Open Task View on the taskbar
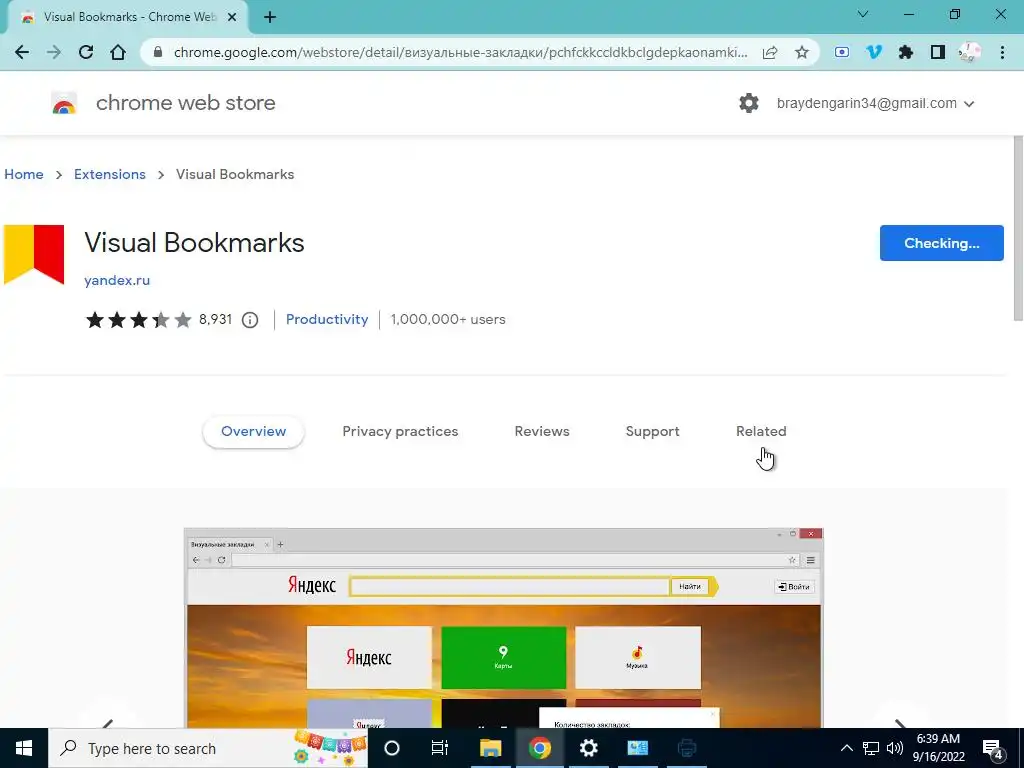The width and height of the screenshot is (1024, 768). point(440,748)
